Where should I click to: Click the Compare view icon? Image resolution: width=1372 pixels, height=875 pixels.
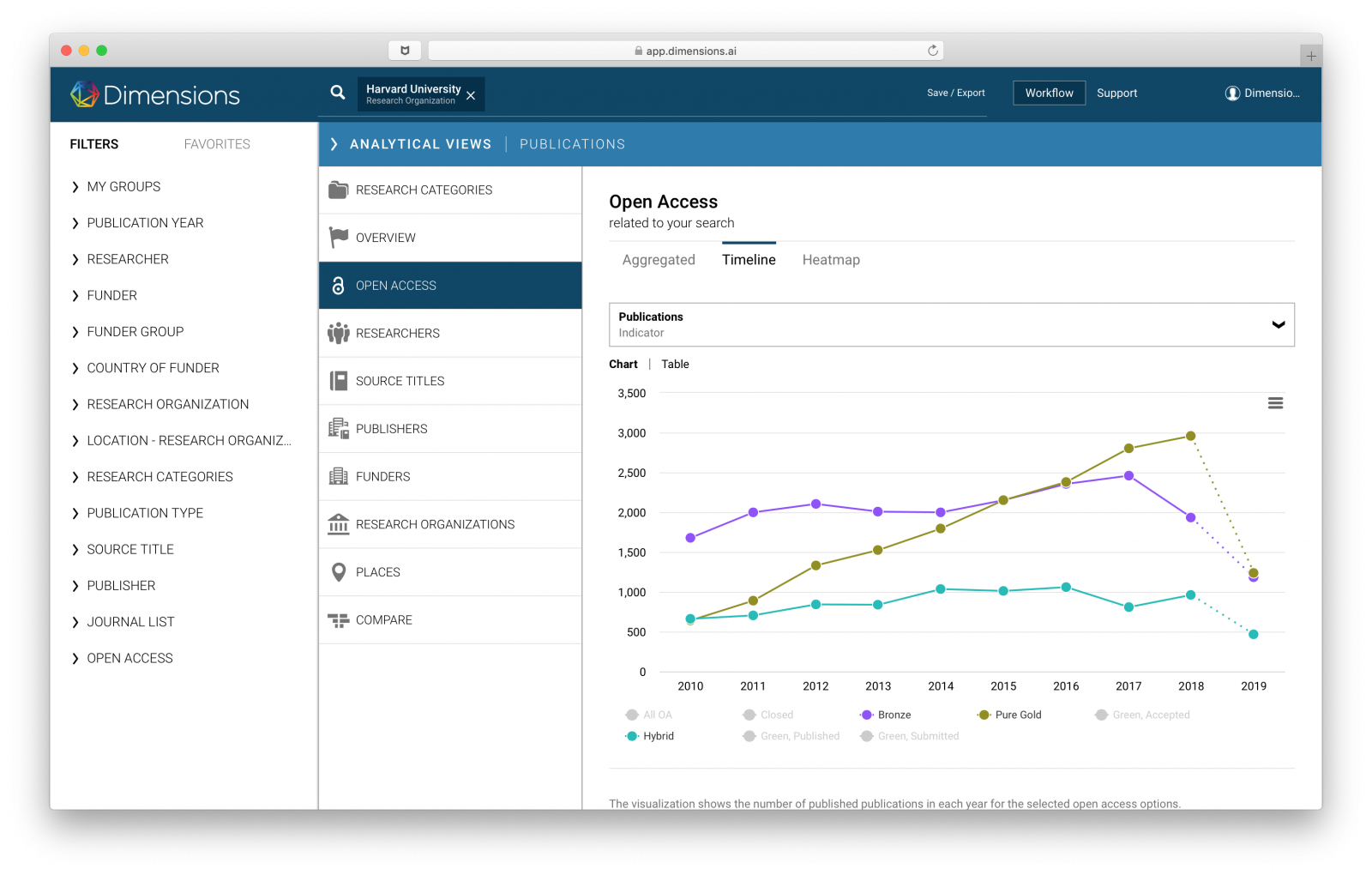pos(339,620)
